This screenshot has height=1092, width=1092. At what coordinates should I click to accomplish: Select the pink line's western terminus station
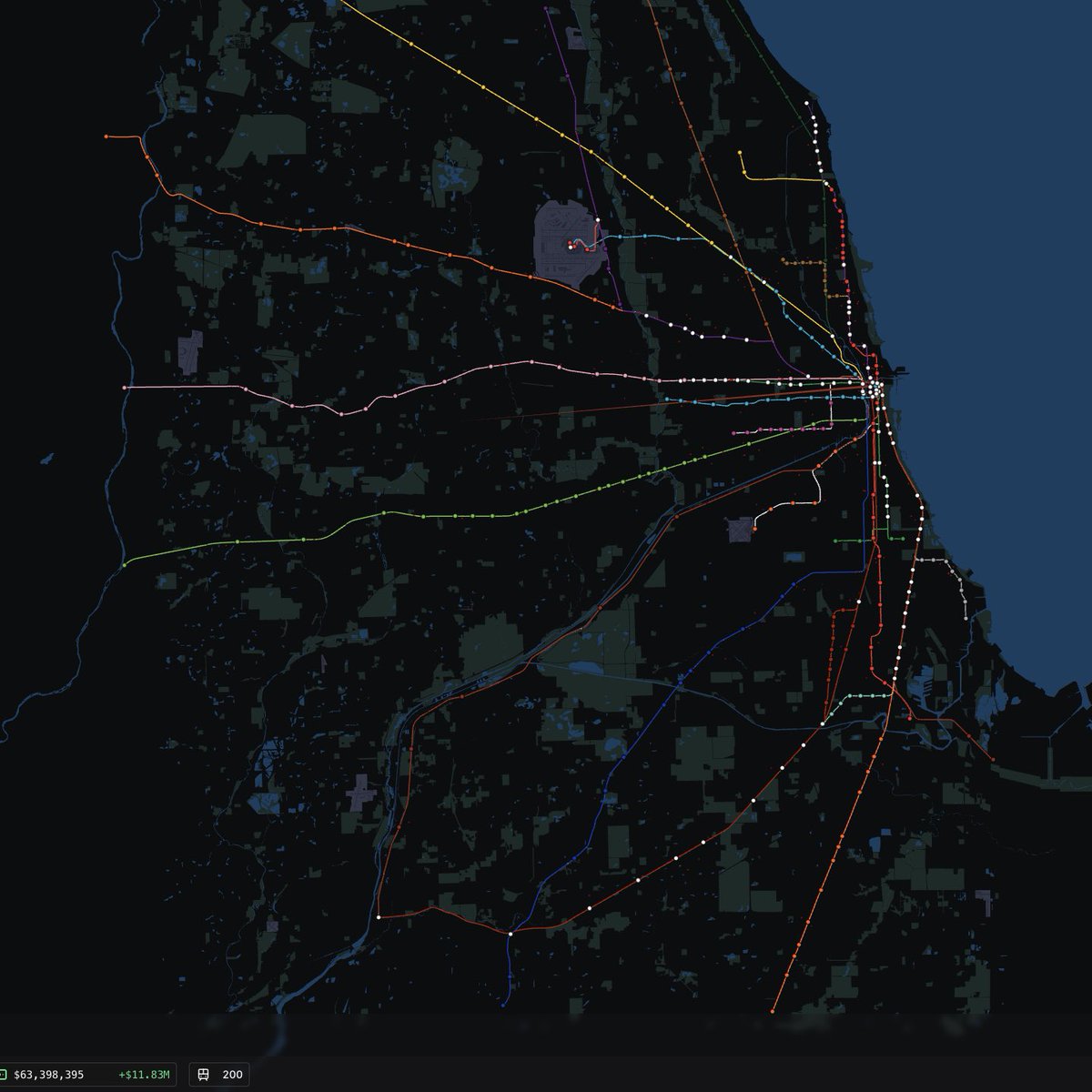(x=125, y=388)
